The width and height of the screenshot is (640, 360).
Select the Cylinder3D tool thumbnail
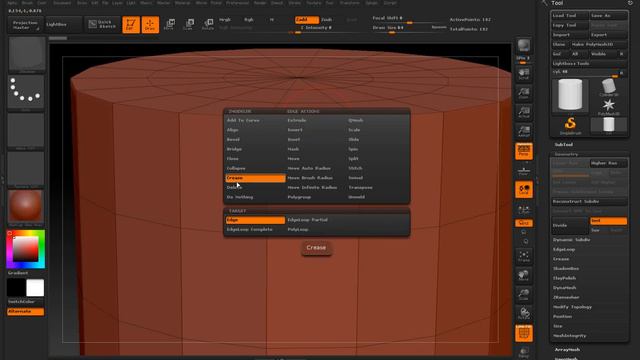[x=609, y=87]
